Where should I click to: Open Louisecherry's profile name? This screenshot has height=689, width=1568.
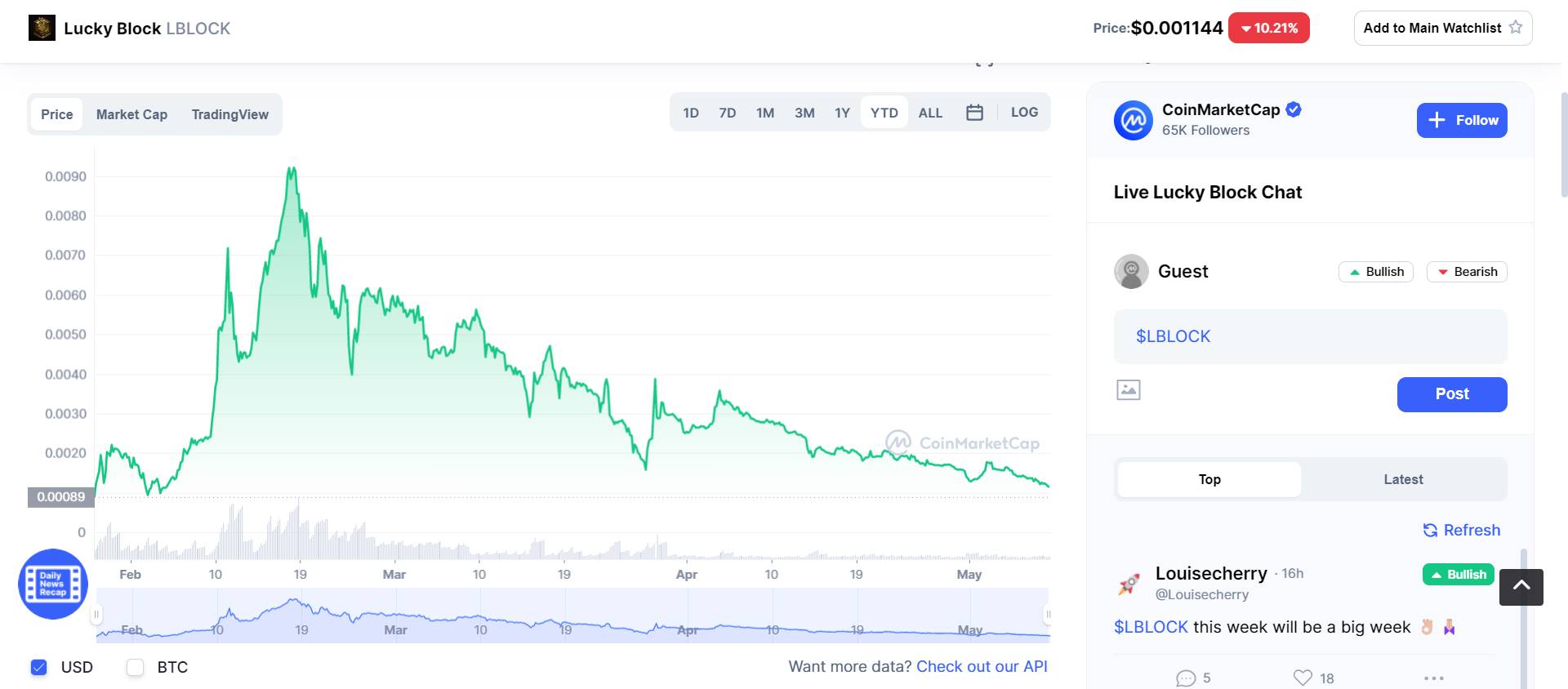tap(1211, 573)
